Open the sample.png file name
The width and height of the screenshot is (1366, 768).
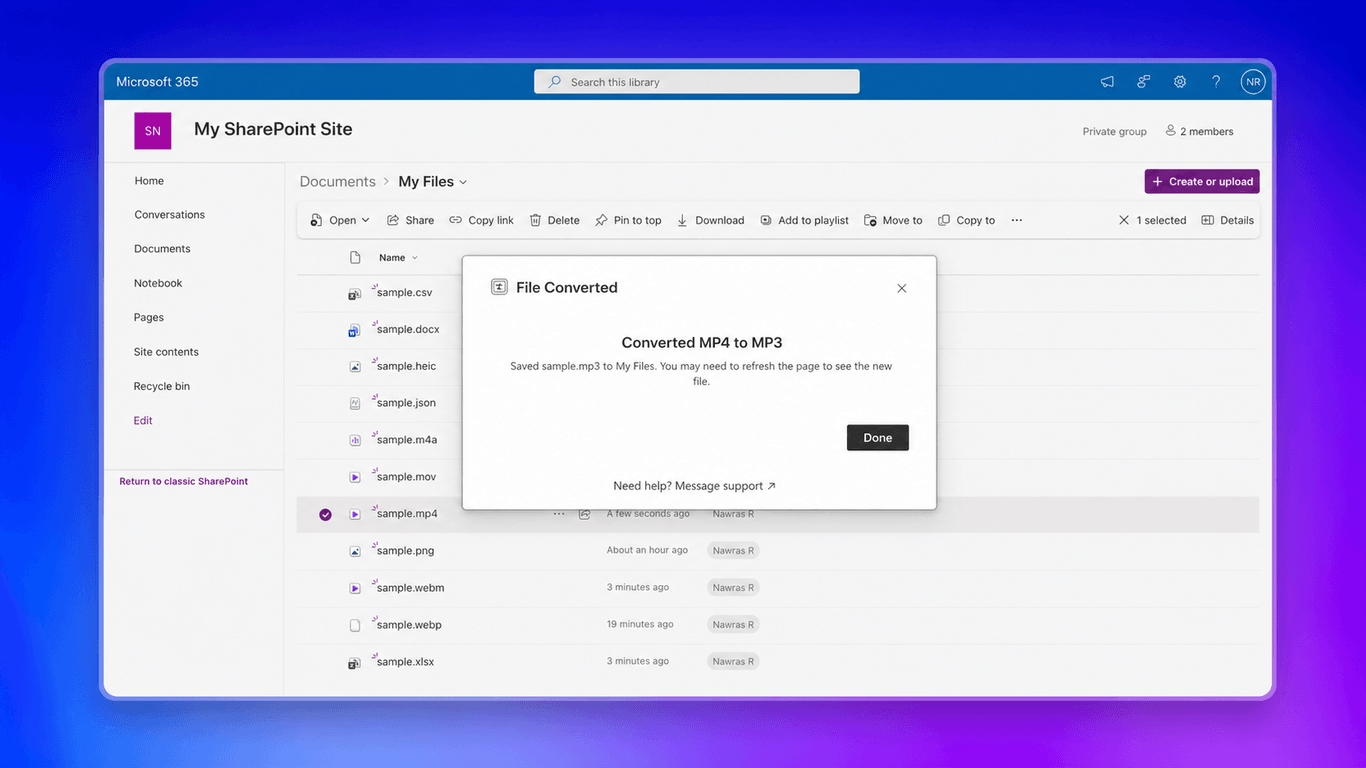pyautogui.click(x=405, y=551)
